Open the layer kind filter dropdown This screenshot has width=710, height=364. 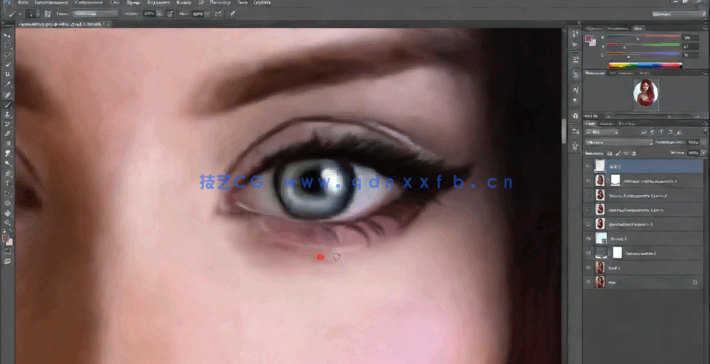click(x=602, y=132)
